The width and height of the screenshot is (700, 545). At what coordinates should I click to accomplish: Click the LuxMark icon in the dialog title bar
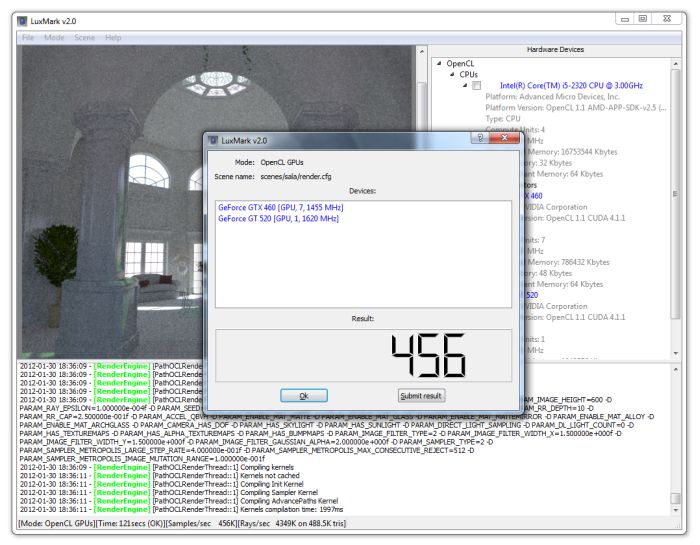click(213, 140)
